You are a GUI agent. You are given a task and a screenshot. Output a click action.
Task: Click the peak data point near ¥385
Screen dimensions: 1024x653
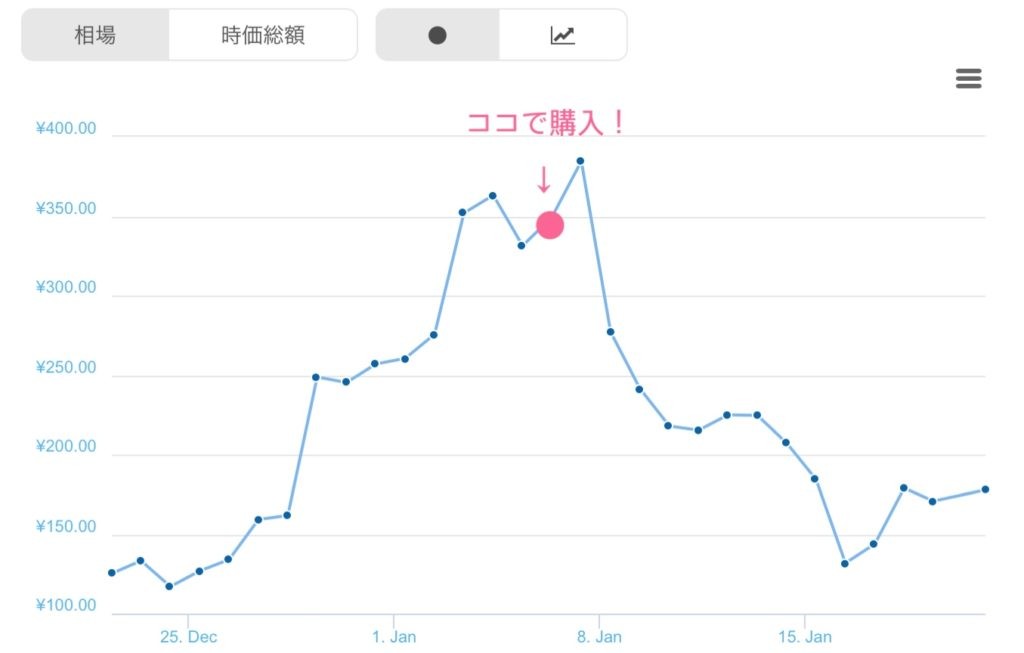580,161
